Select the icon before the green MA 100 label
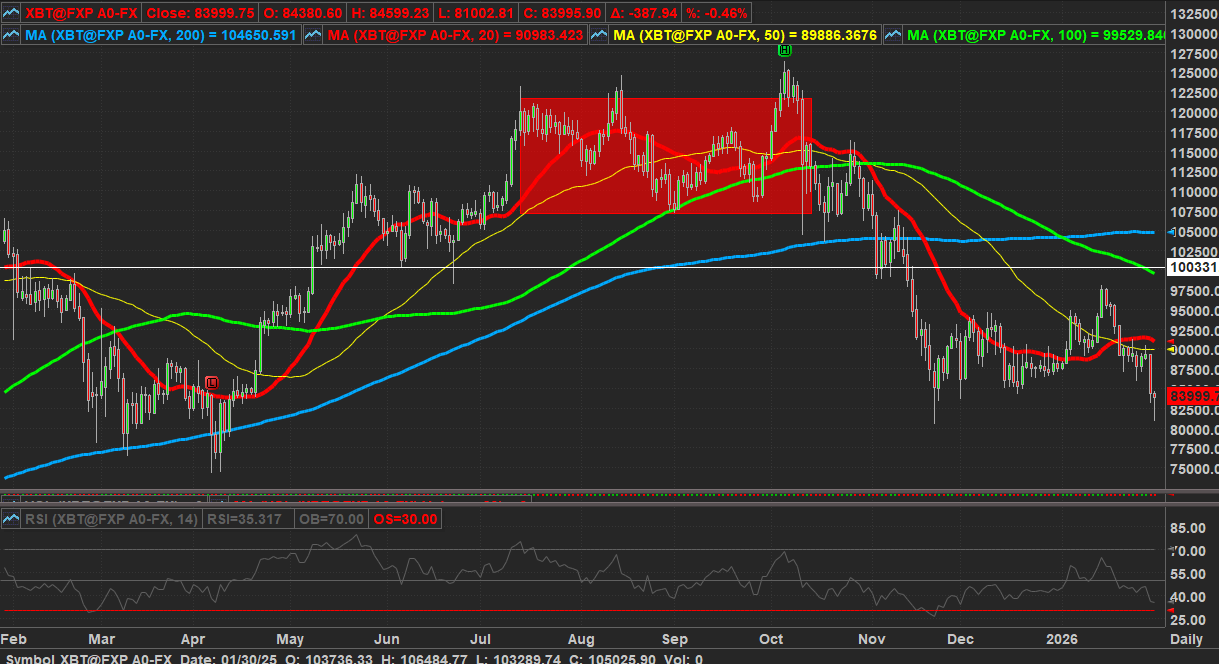The image size is (1219, 664). [x=893, y=35]
